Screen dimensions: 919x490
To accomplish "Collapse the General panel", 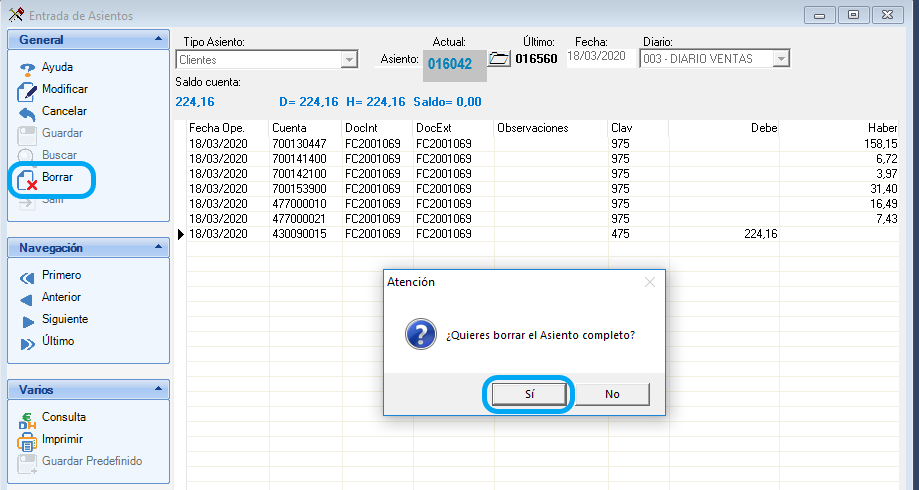I will (x=158, y=39).
